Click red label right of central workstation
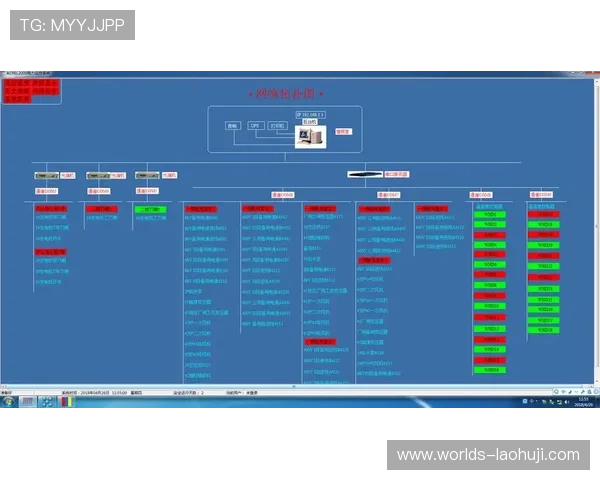The height and width of the screenshot is (480, 600). [x=343, y=130]
